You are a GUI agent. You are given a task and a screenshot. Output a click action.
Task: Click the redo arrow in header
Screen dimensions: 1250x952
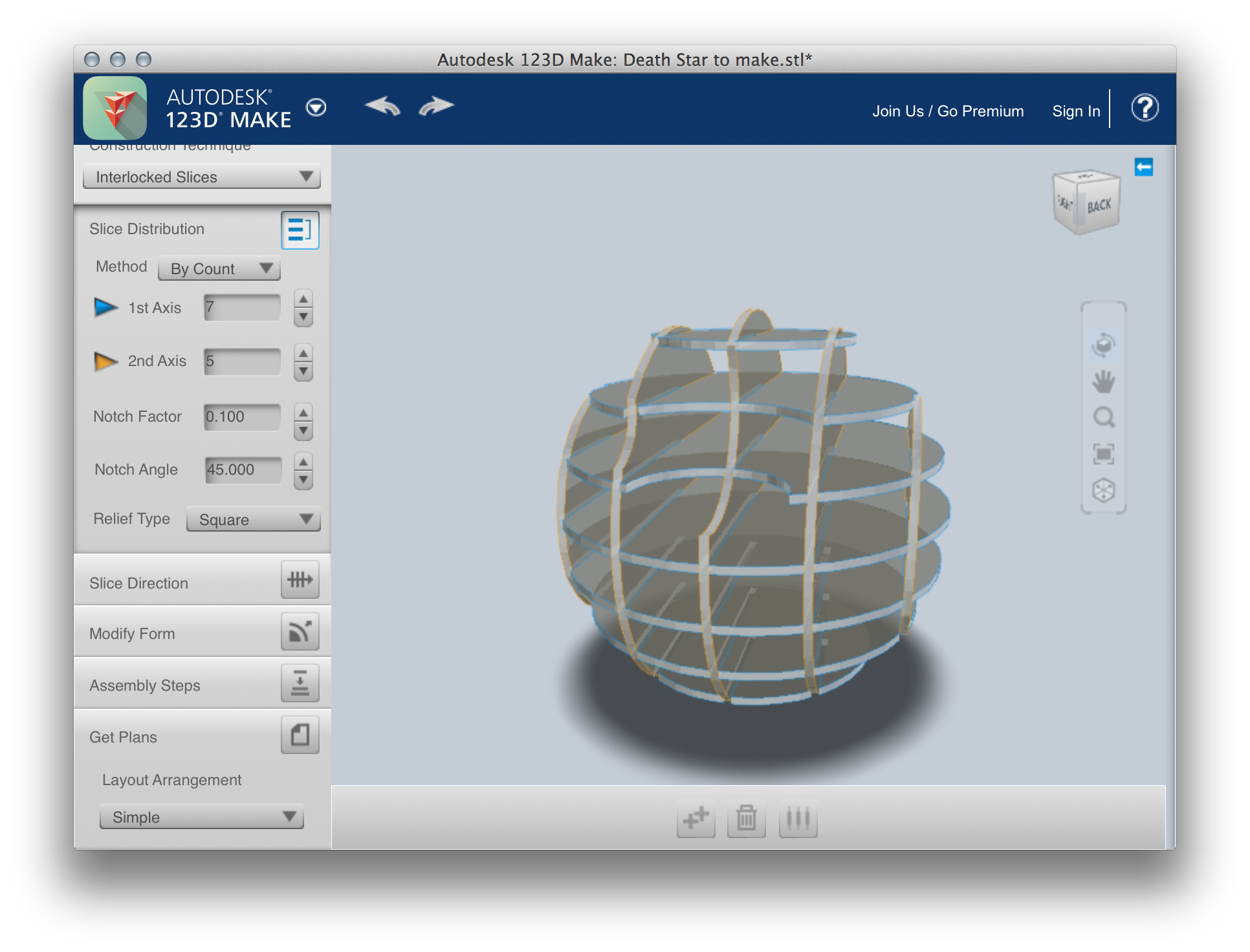click(436, 107)
